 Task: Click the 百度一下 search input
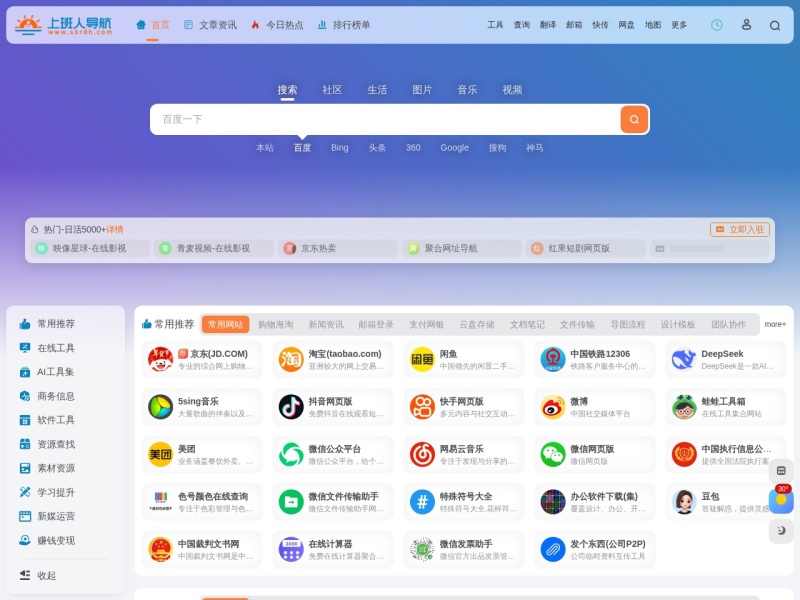[x=385, y=119]
